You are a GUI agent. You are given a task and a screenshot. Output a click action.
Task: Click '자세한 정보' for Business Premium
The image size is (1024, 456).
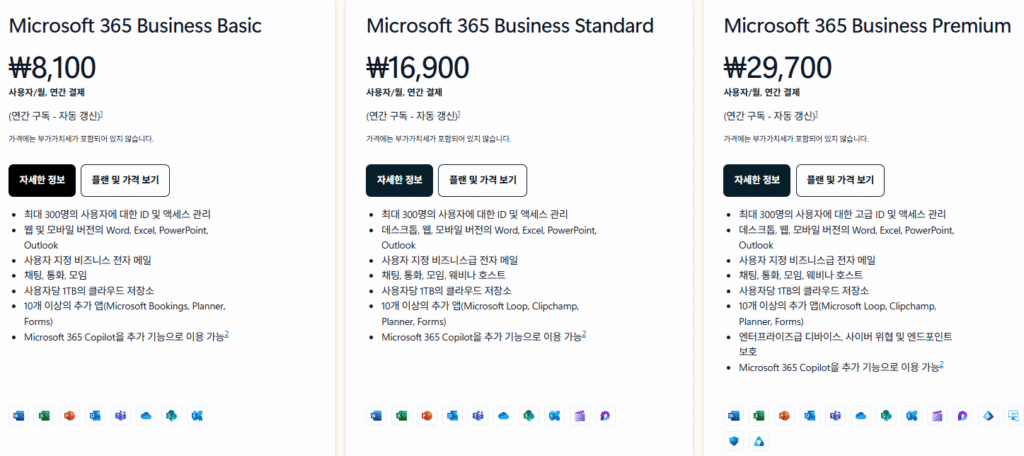pyautogui.click(x=756, y=180)
